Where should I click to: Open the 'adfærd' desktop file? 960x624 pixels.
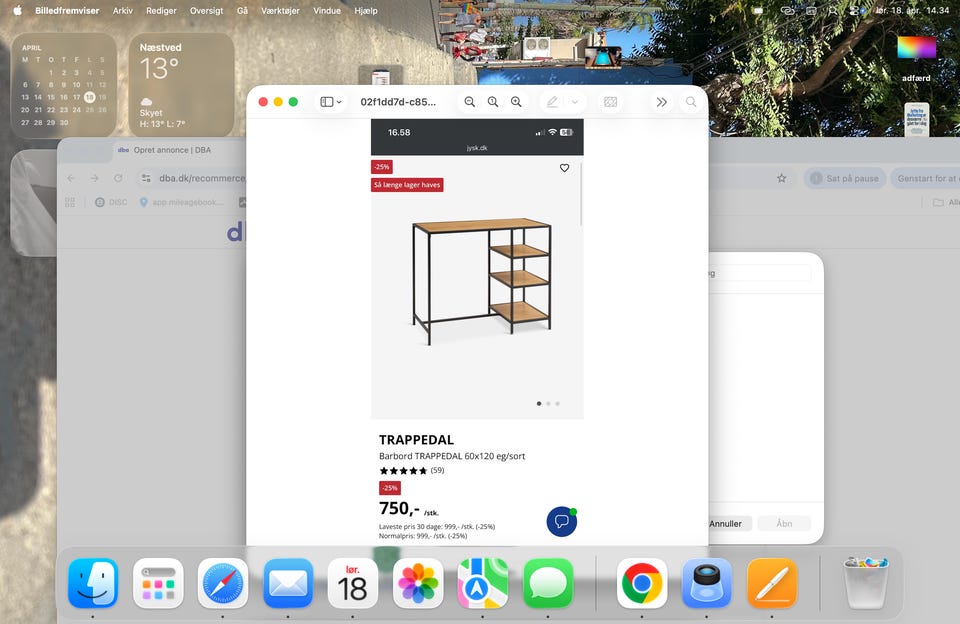coord(916,59)
